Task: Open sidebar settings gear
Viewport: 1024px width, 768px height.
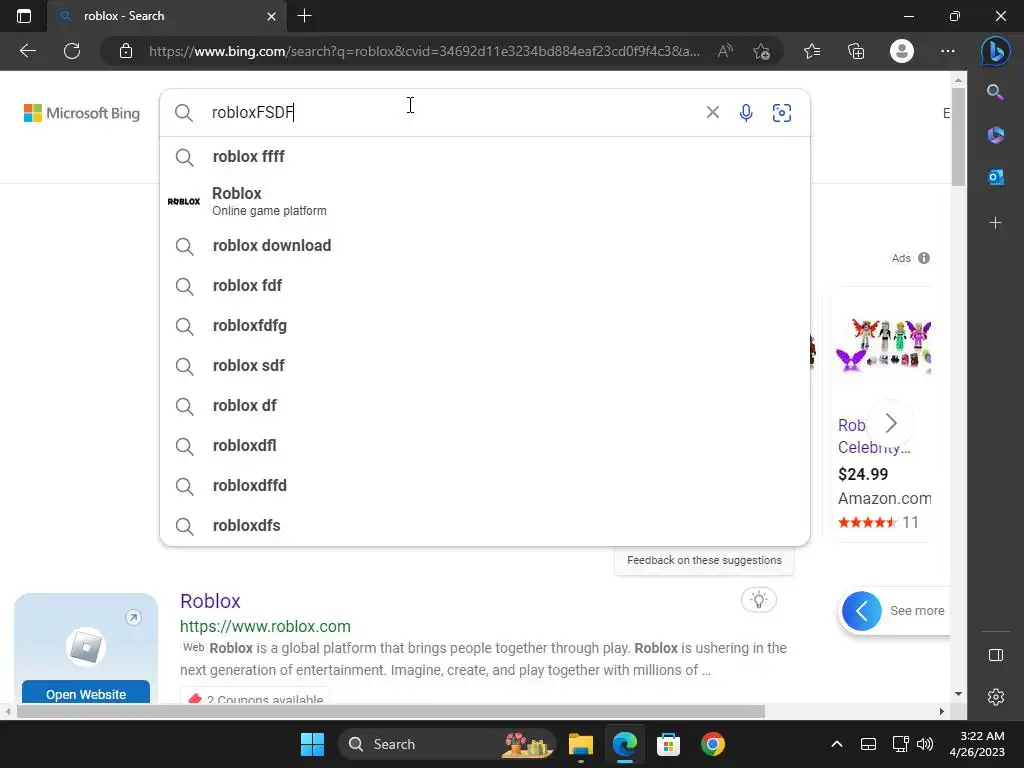Action: tap(995, 697)
